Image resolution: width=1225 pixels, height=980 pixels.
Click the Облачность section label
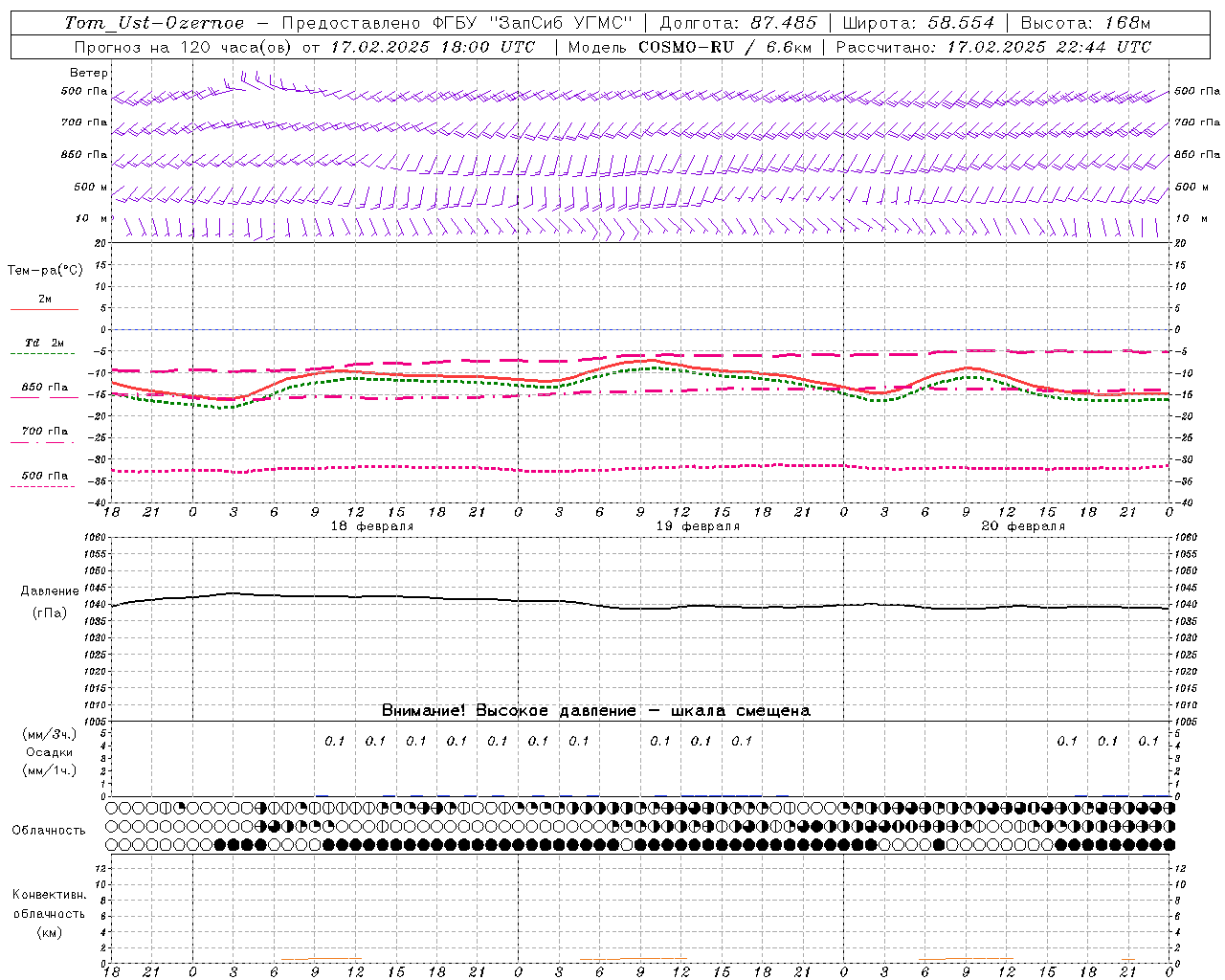click(x=49, y=830)
